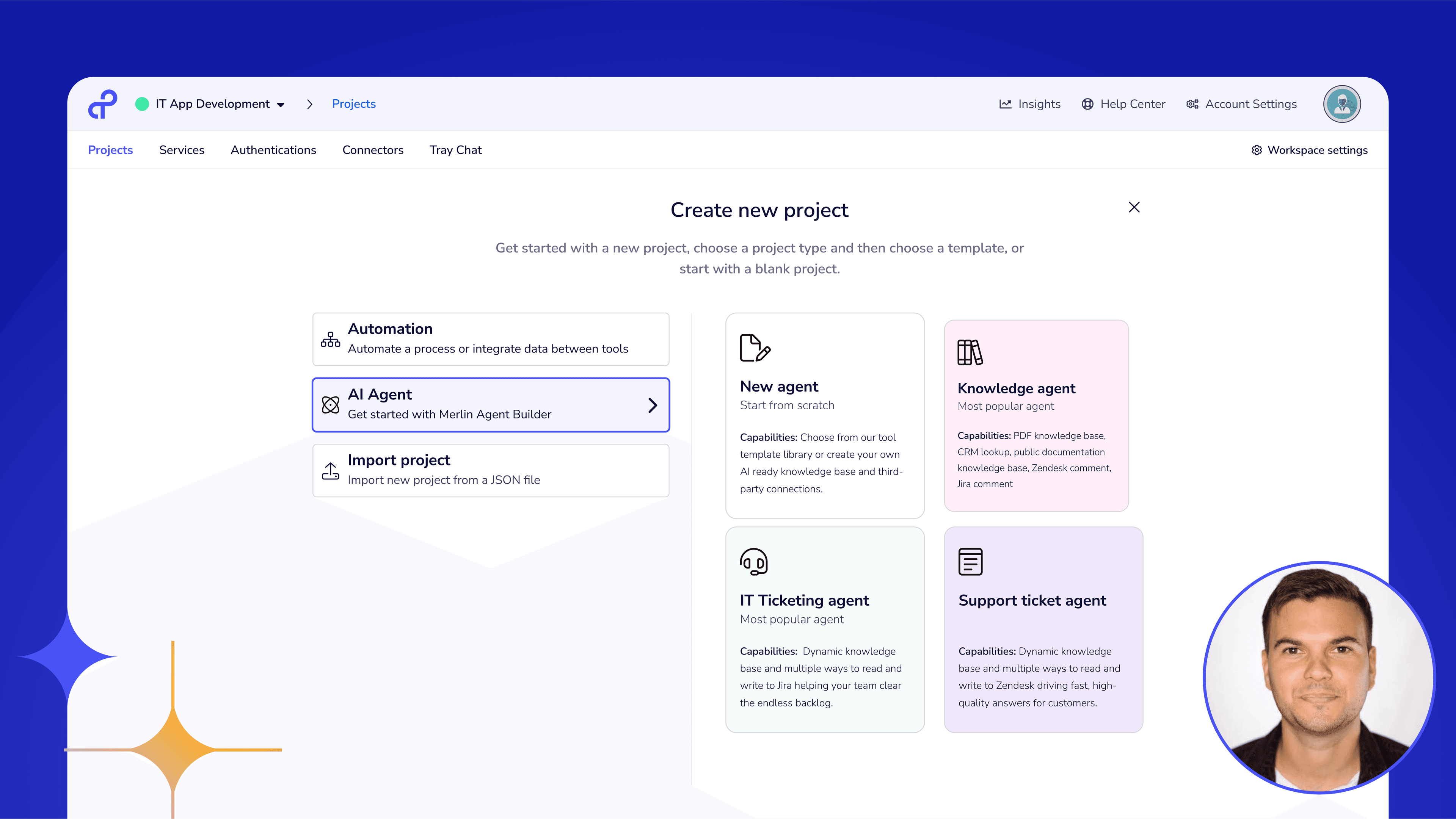The image size is (1456, 819).
Task: Click the IT Ticketing agent headset icon
Action: click(754, 562)
